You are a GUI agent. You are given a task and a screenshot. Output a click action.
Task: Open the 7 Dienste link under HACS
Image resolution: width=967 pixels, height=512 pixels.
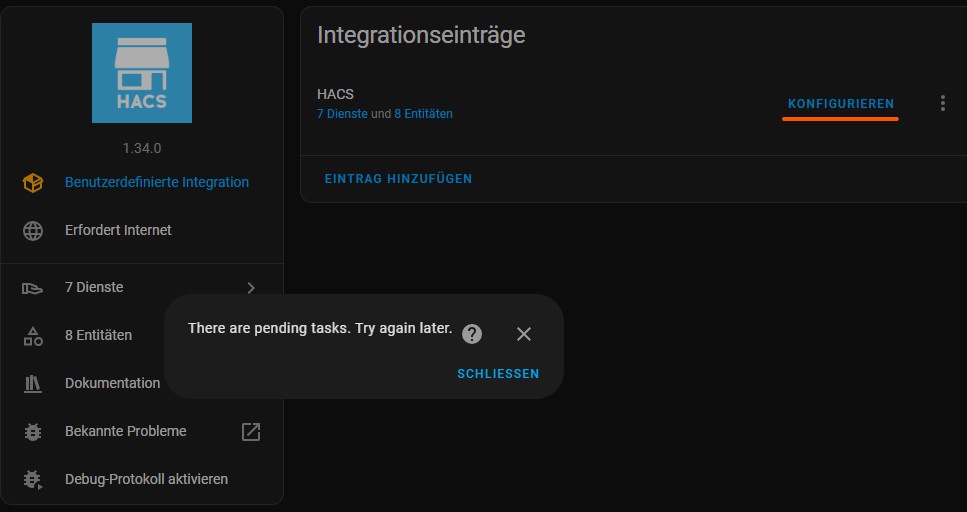coord(342,114)
